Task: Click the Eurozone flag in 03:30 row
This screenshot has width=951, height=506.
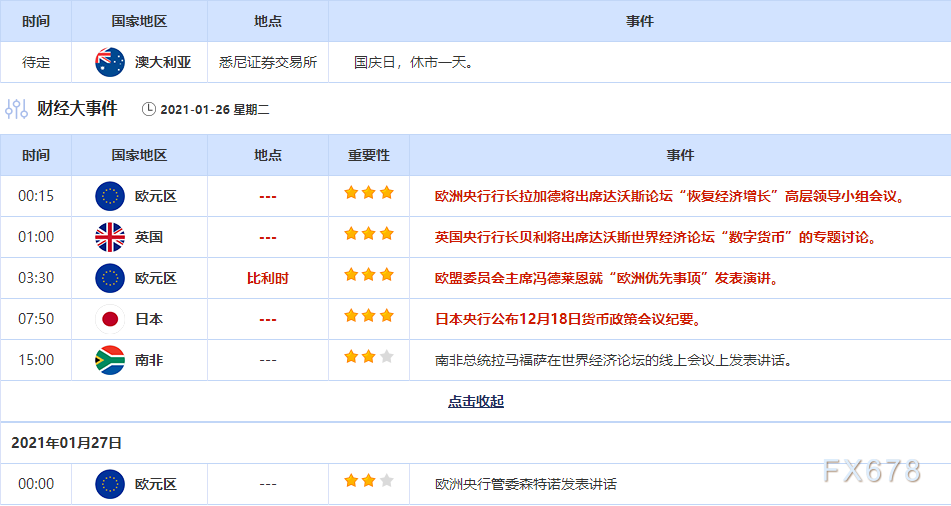Action: [x=109, y=278]
